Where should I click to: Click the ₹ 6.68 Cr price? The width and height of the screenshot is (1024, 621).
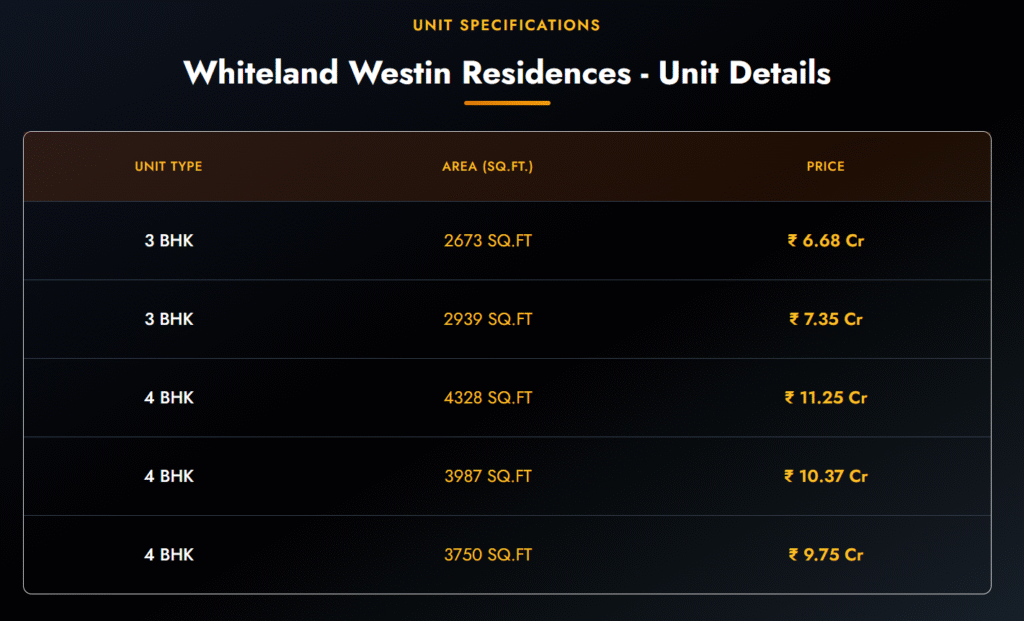click(826, 241)
